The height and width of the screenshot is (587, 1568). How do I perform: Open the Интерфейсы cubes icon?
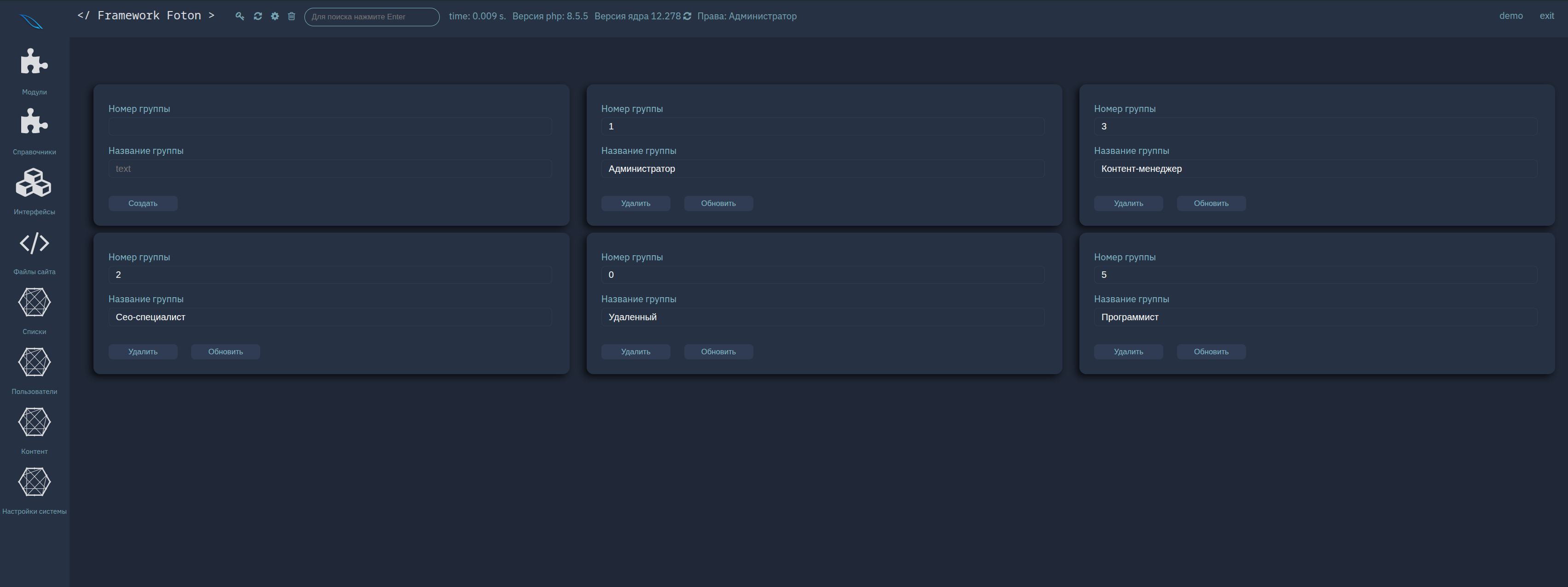pyautogui.click(x=34, y=182)
